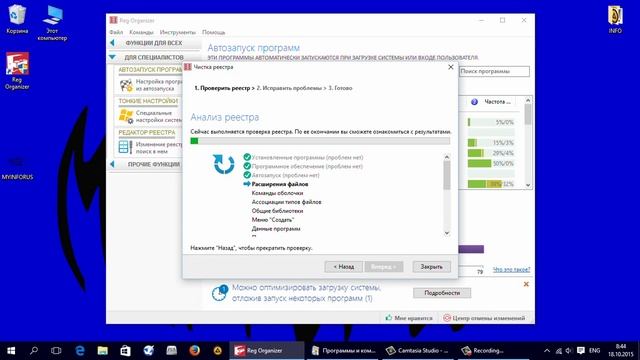Image resolution: width=640 pixels, height=360 pixels.
Task: Open the Команды menu
Action: click(141, 32)
